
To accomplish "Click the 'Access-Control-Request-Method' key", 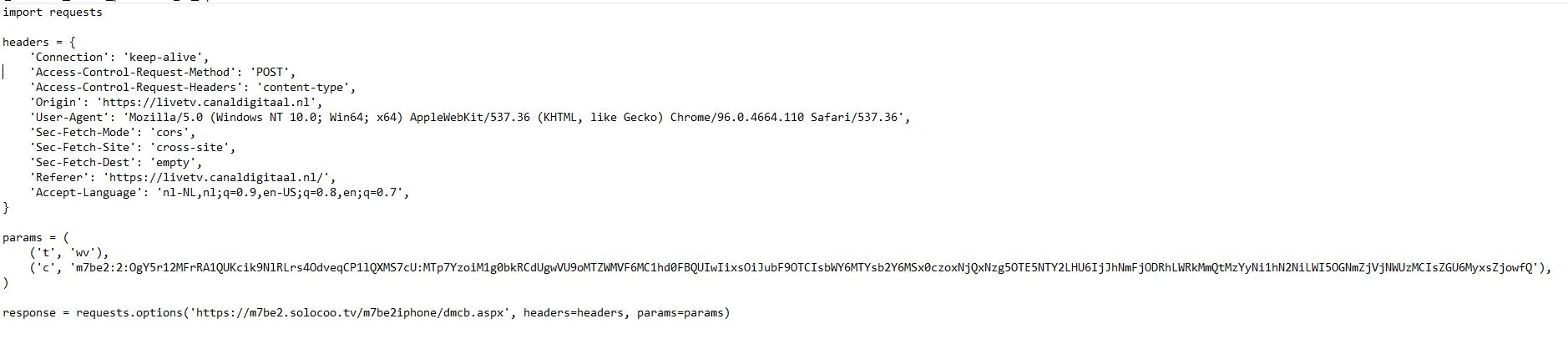I will (x=133, y=73).
